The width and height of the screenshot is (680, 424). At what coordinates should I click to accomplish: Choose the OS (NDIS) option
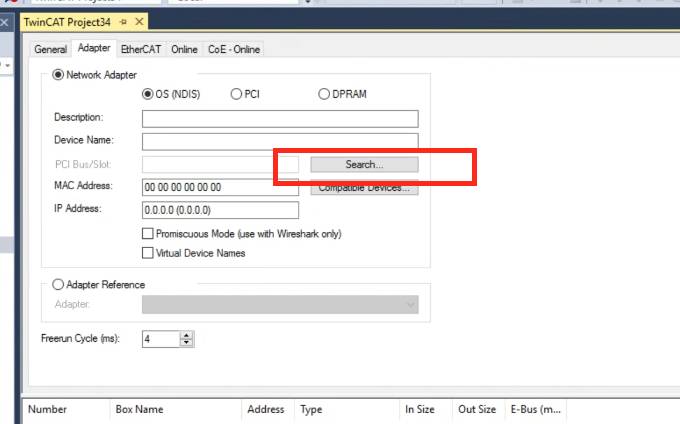[147, 94]
